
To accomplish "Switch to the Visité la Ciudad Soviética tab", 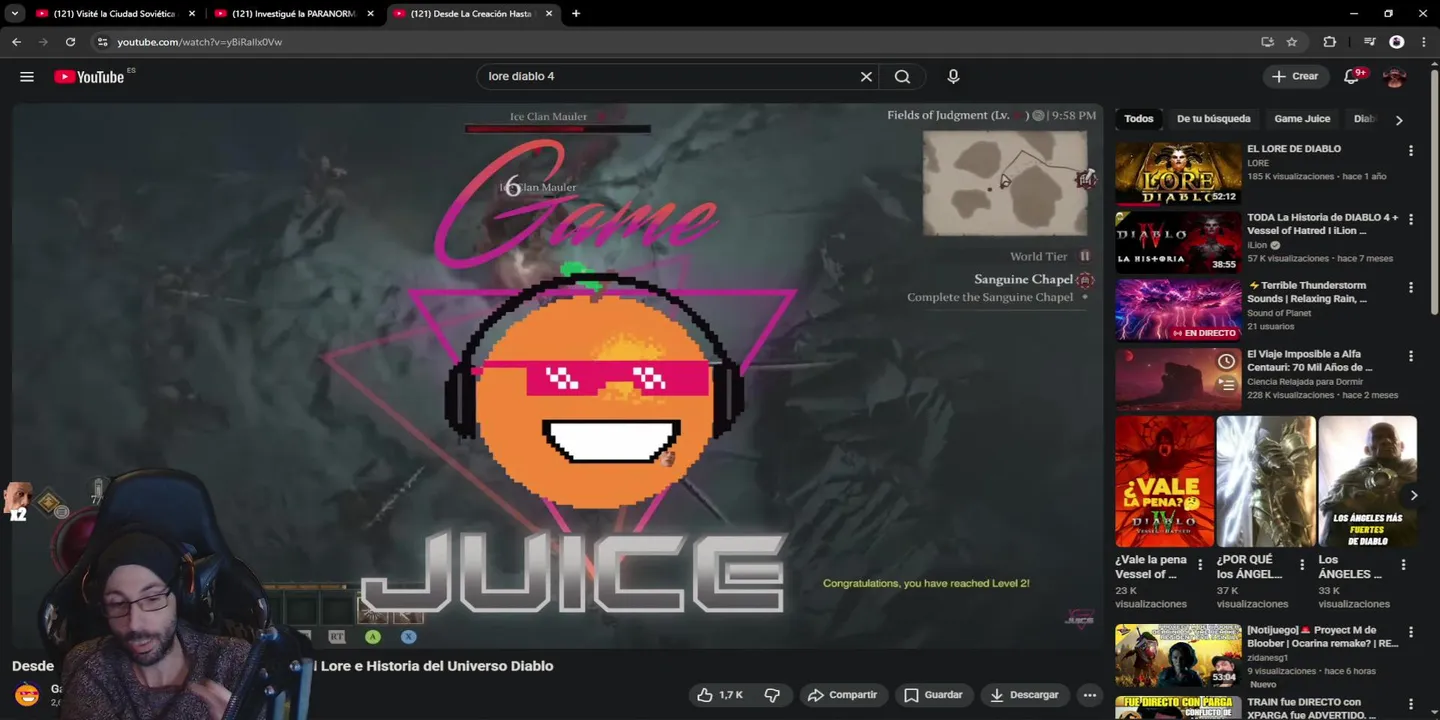I will tap(114, 14).
